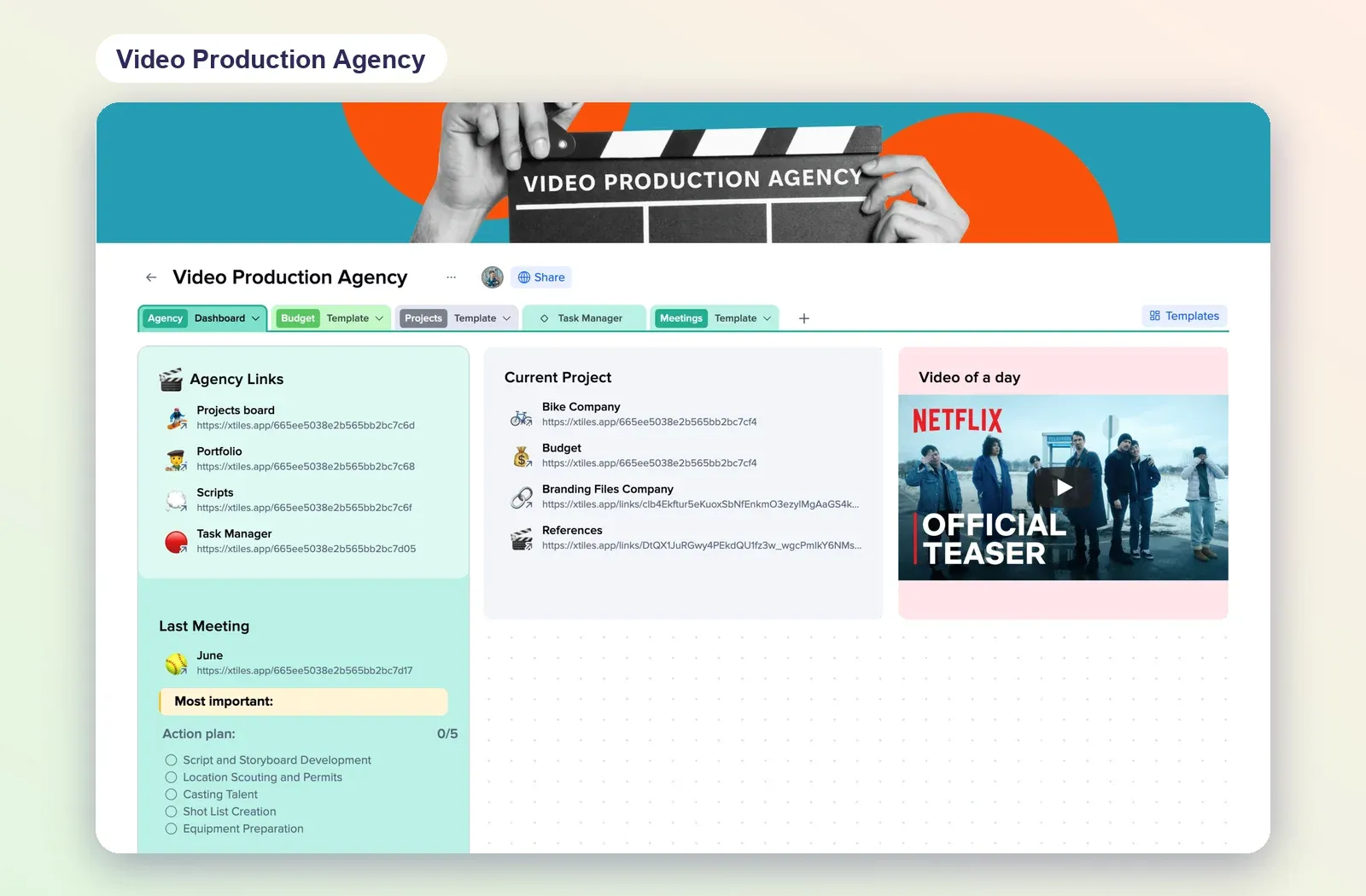Click the June tennis ball icon
Image resolution: width=1366 pixels, height=896 pixels.
177,664
